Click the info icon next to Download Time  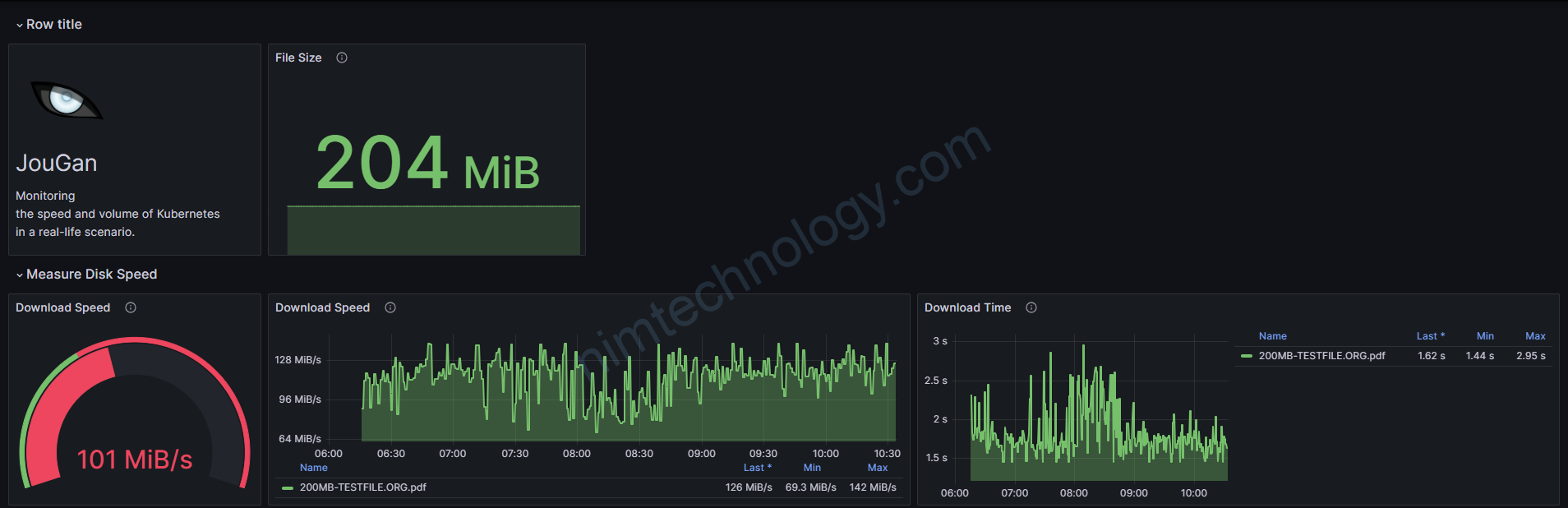point(1031,307)
